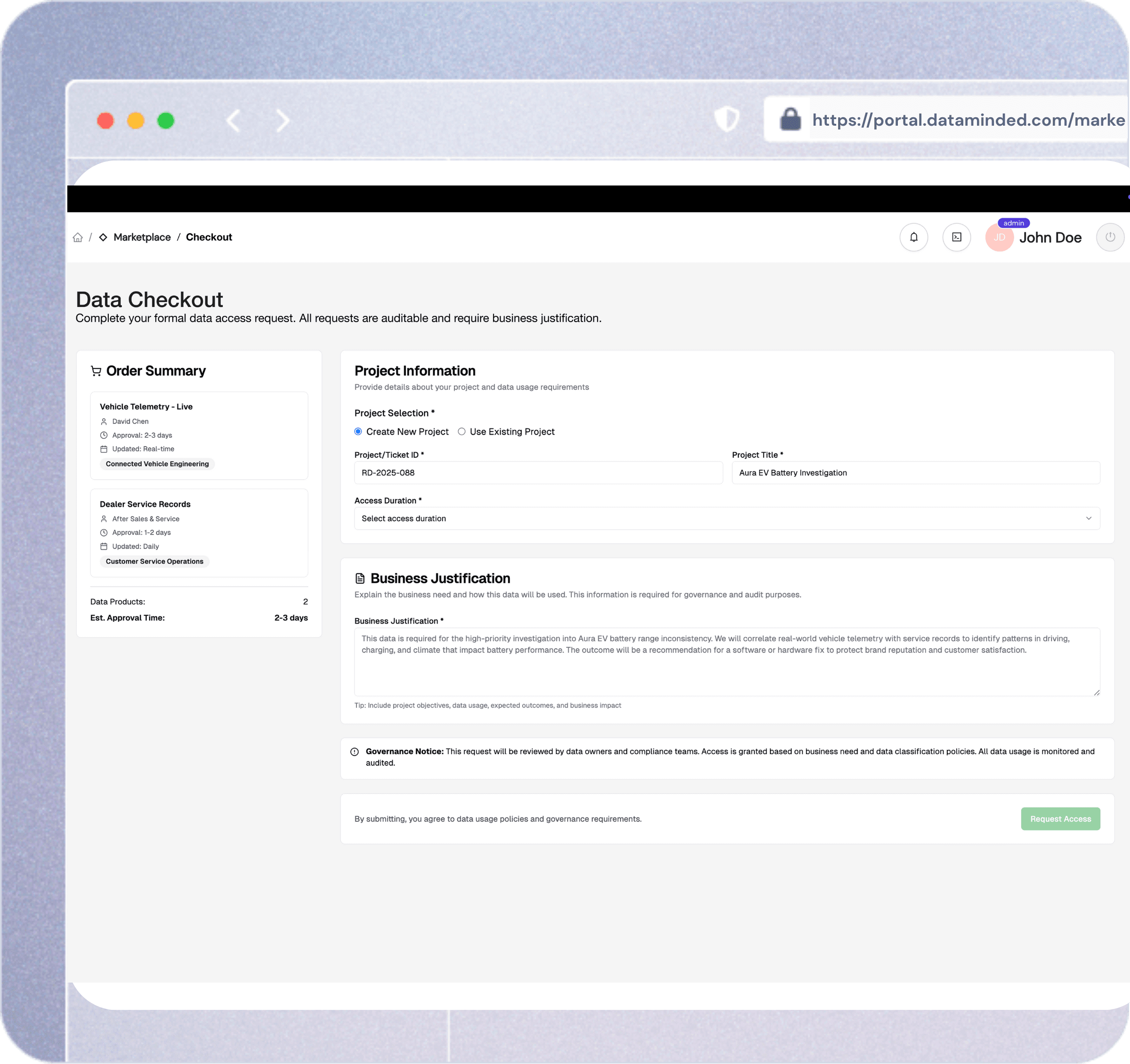Open the terminal console icon
The width and height of the screenshot is (1130, 1064).
(957, 238)
